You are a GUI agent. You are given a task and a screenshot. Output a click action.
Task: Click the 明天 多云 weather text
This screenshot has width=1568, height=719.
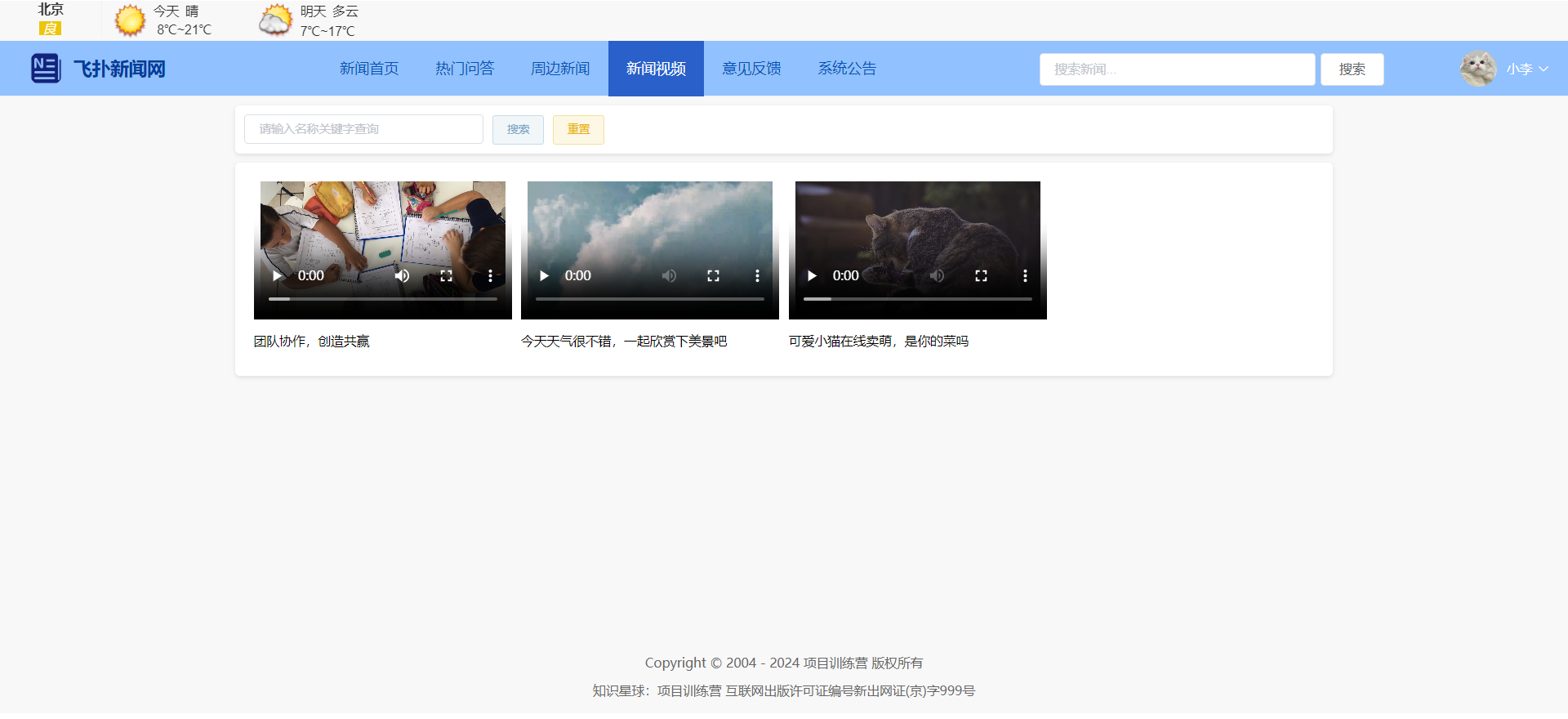click(x=329, y=11)
